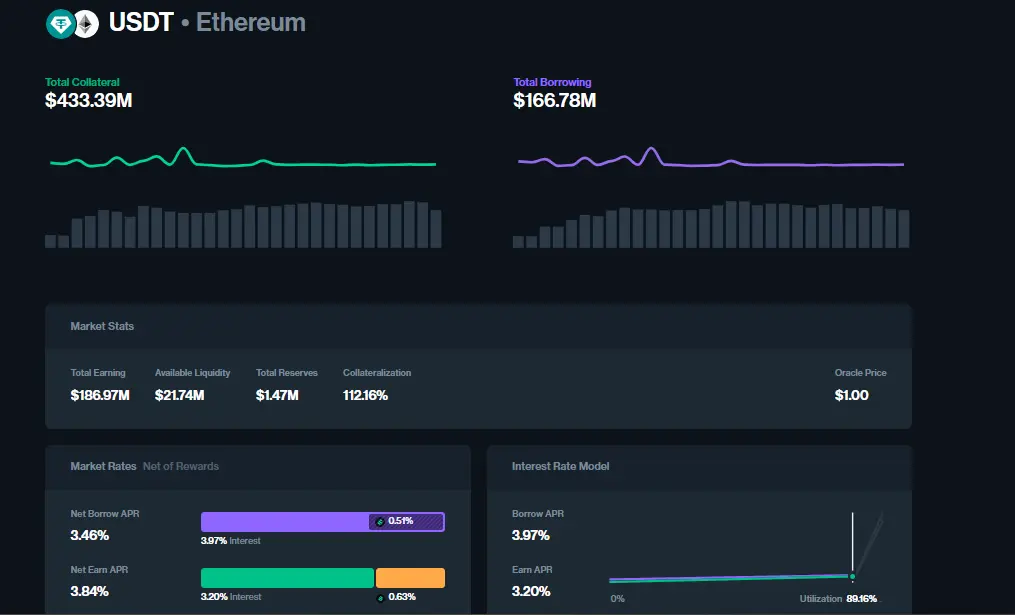Click the purple Total Borrowing line chart

(x=711, y=159)
